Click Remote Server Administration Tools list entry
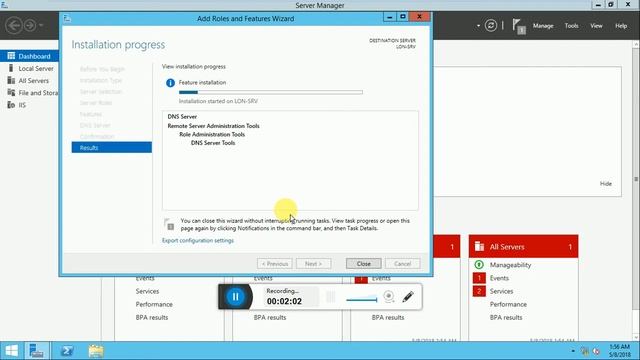Image resolution: width=640 pixels, height=360 pixels. pyautogui.click(x=213, y=126)
